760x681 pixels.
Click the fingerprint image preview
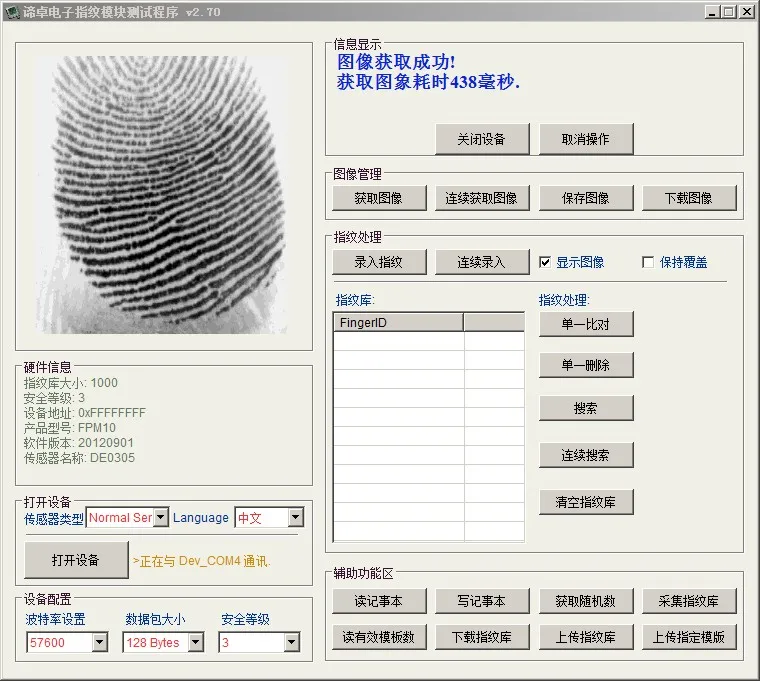(x=164, y=194)
